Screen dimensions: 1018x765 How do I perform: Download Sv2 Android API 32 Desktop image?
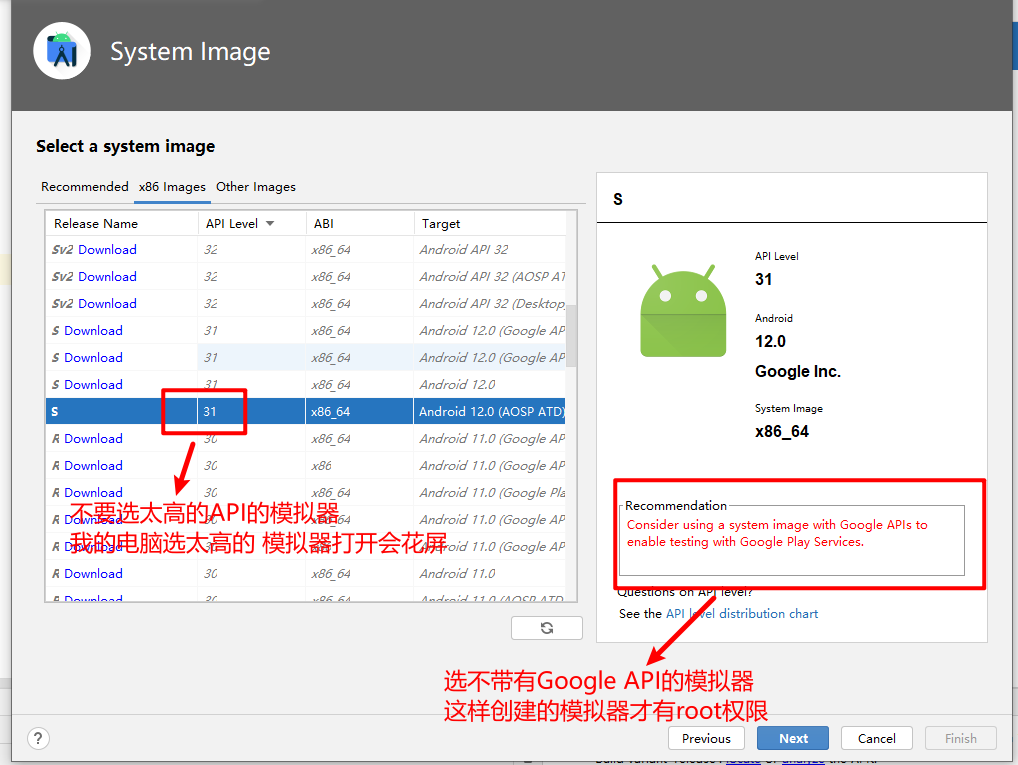(107, 304)
